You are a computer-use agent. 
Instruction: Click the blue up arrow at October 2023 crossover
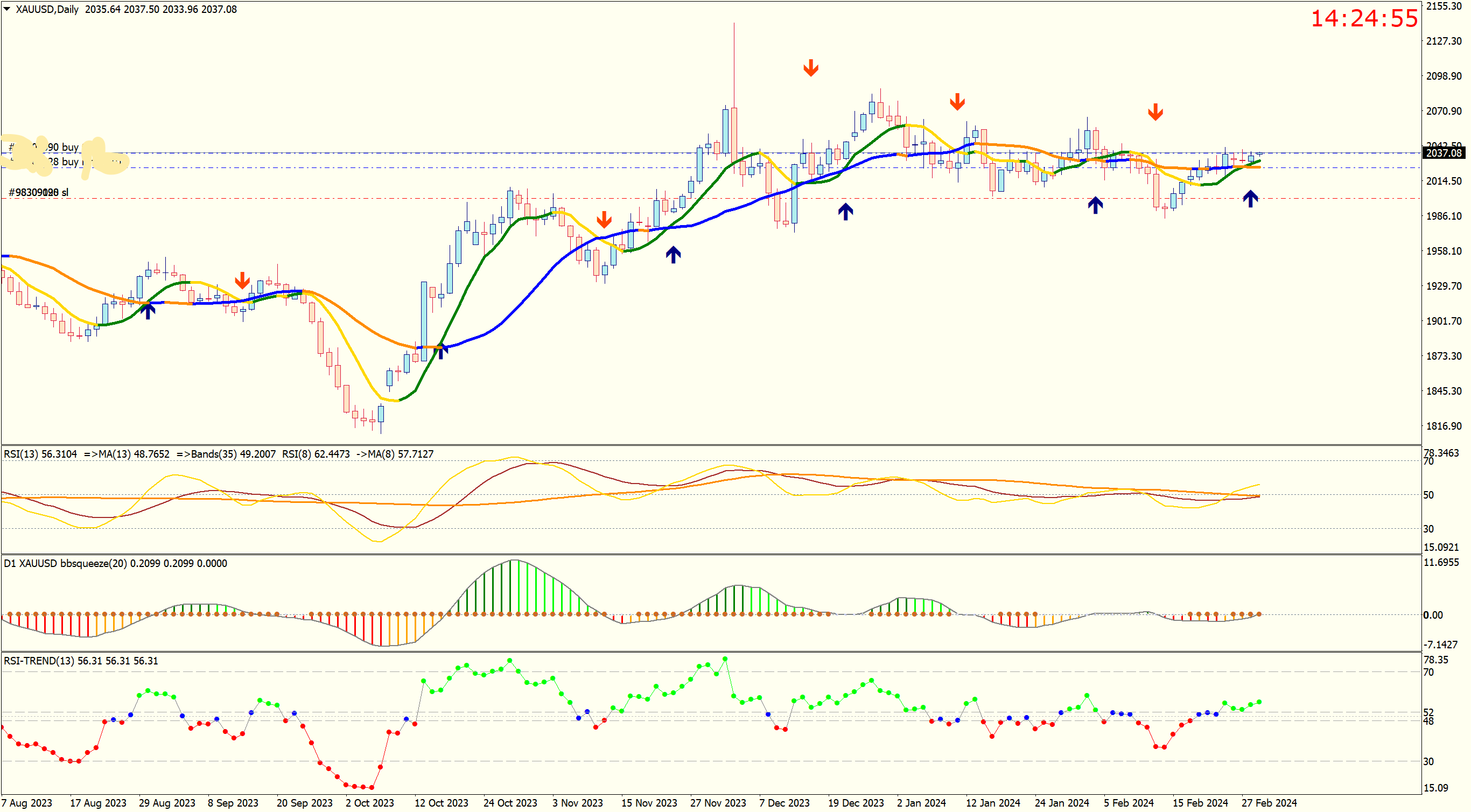(x=442, y=350)
